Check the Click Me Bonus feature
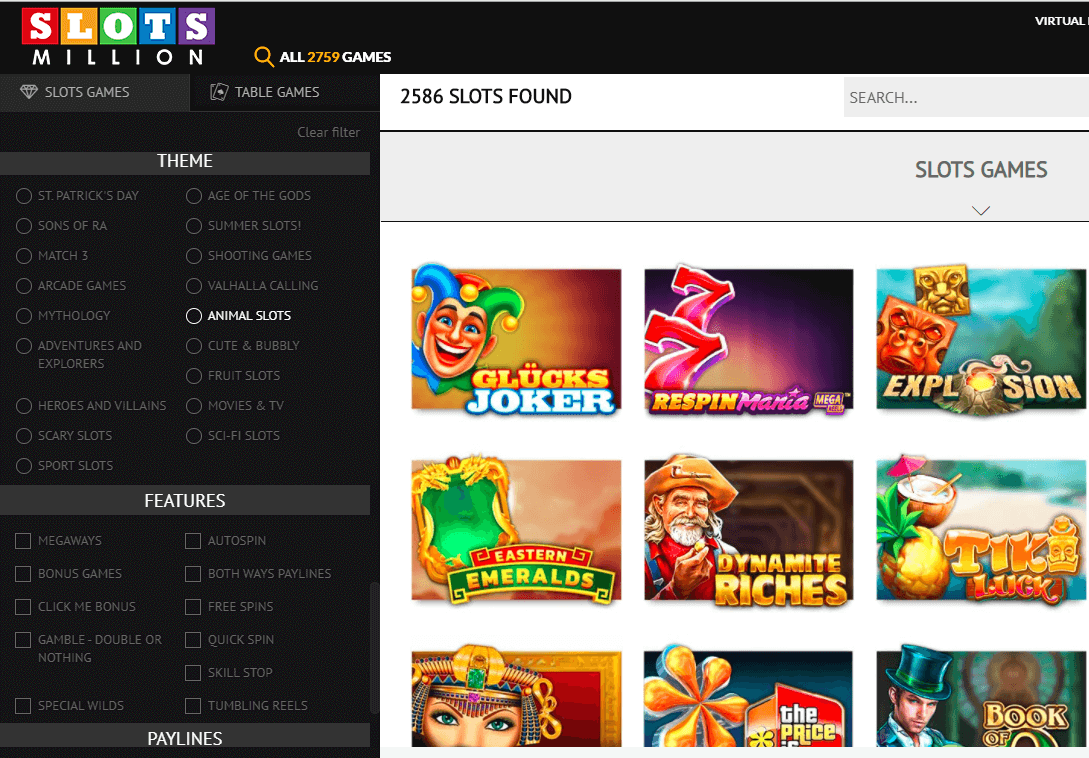 pyautogui.click(x=23, y=607)
